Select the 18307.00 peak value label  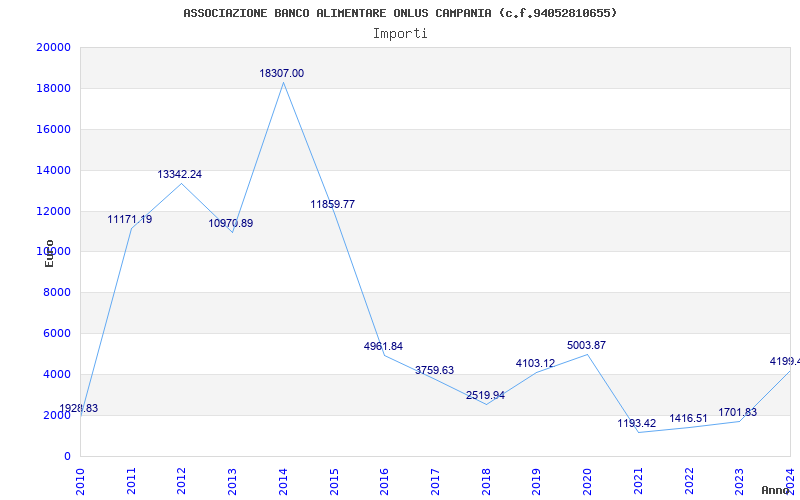coord(282,73)
